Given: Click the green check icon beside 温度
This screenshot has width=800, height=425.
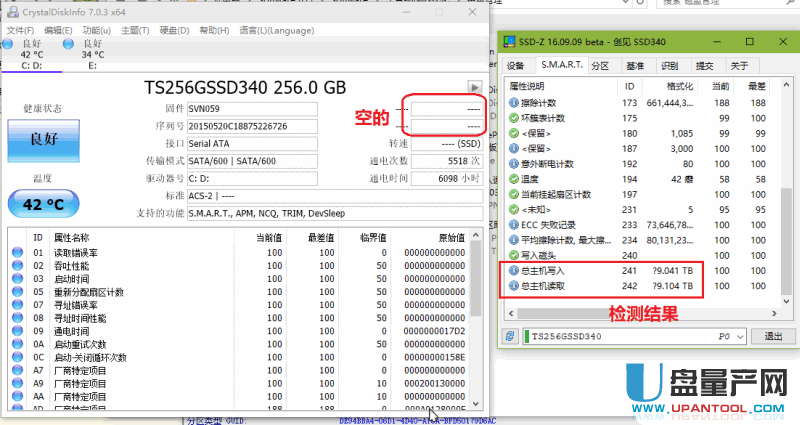Looking at the screenshot, I should pyautogui.click(x=514, y=178).
